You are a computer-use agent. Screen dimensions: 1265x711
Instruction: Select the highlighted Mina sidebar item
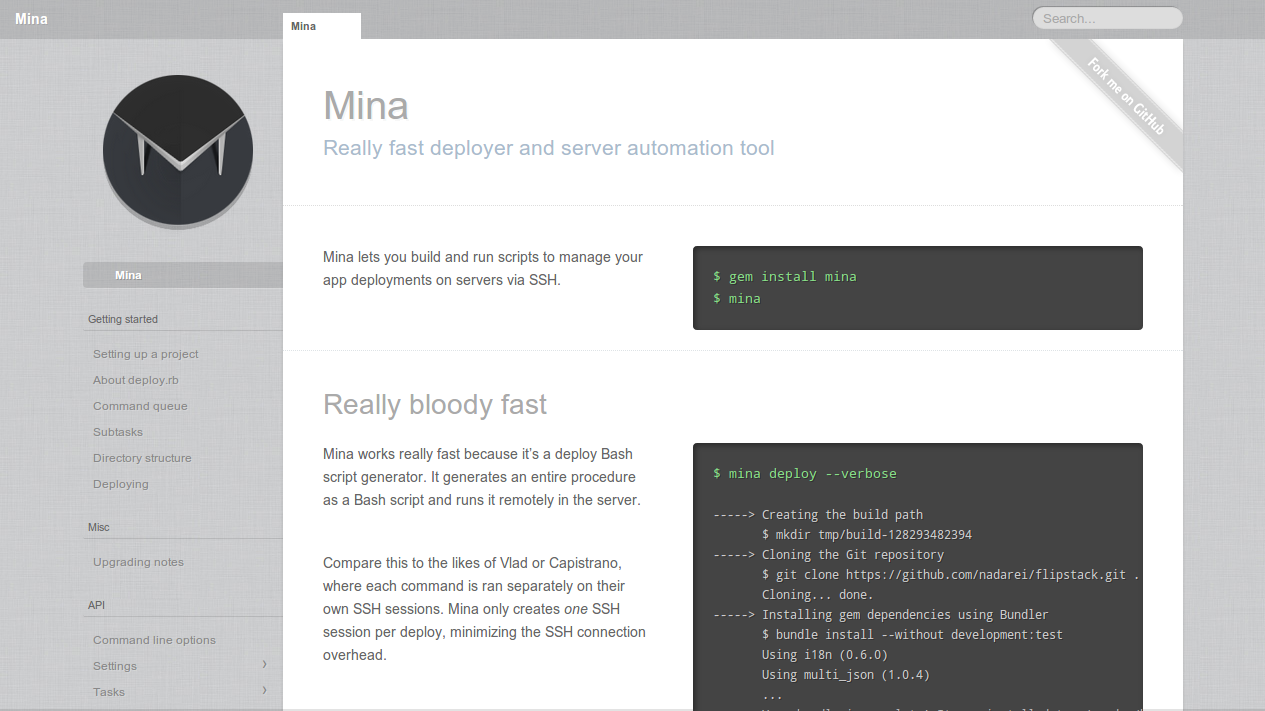pos(183,275)
